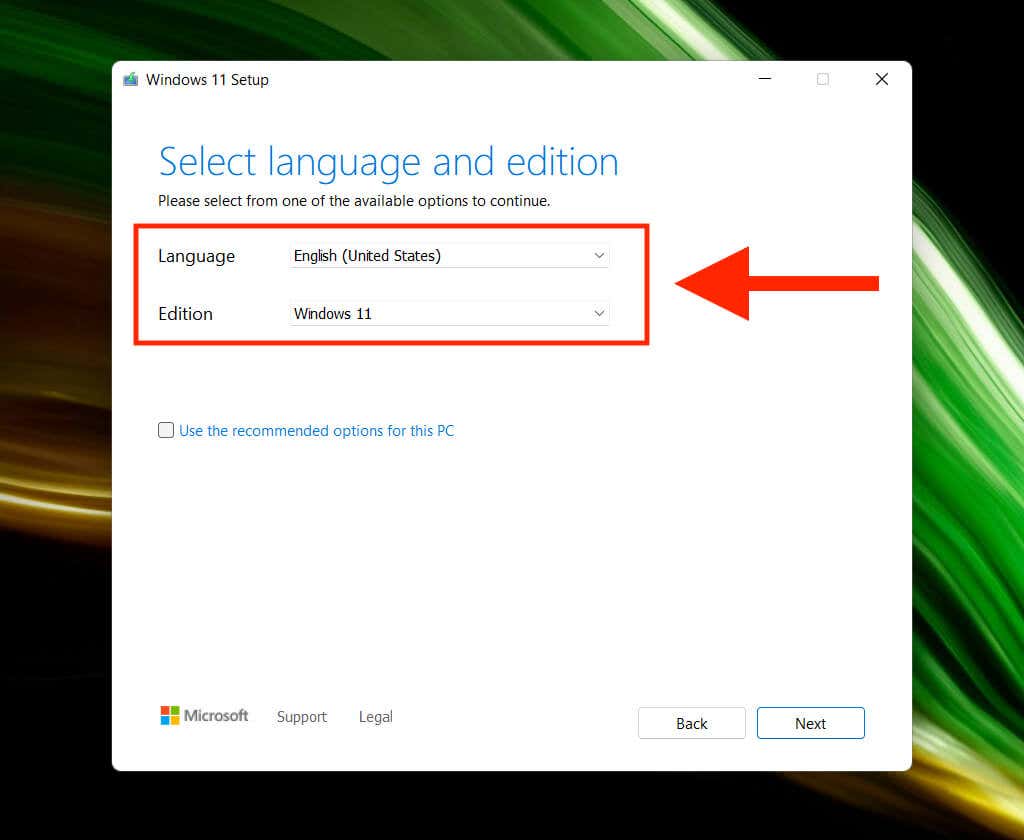Click the Windows 11 Setup title text
Screen dimensions: 1024x840
[x=207, y=80]
